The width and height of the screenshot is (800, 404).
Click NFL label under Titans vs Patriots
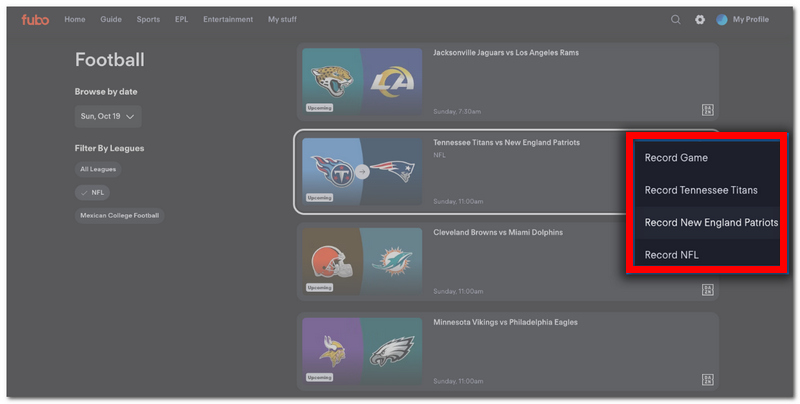tap(439, 155)
